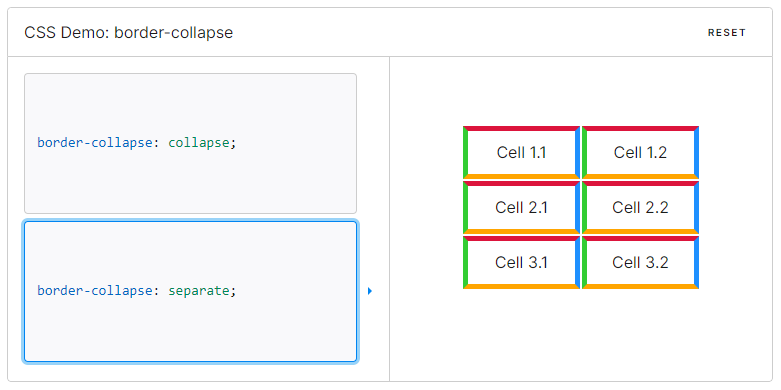Click table cell labeled Cell 2.1

(521, 207)
